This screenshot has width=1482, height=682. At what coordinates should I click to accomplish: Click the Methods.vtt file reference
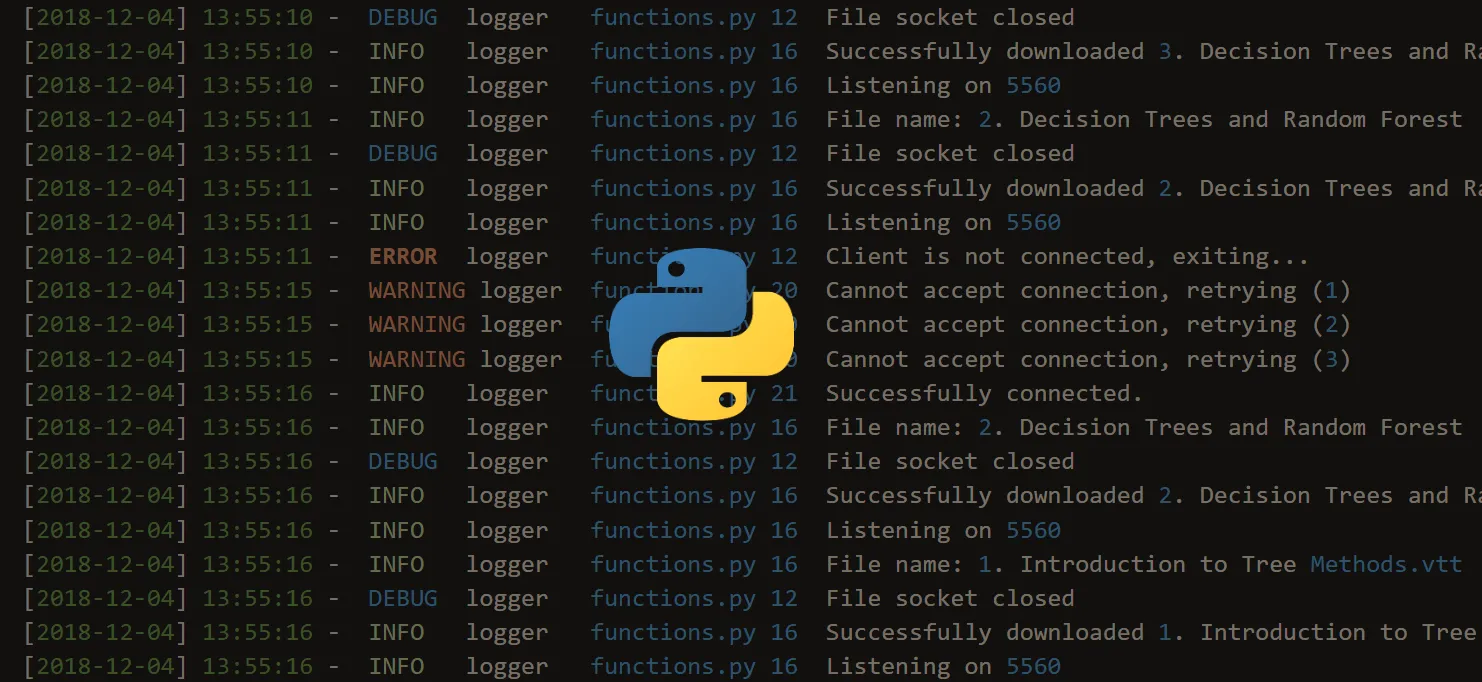tap(1386, 563)
